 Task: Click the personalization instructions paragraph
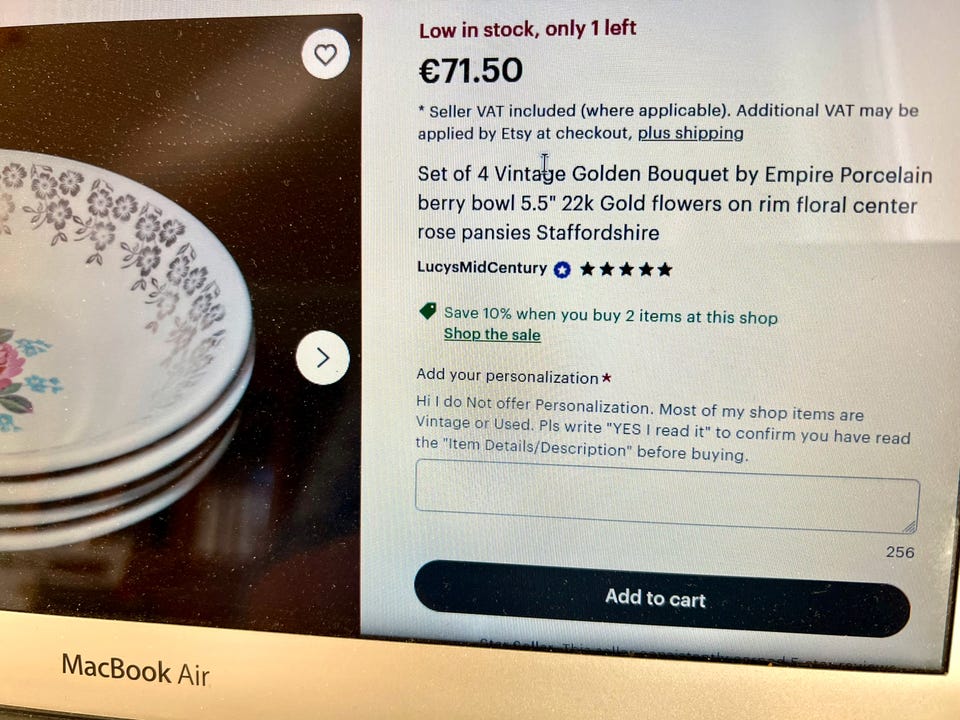[x=663, y=429]
